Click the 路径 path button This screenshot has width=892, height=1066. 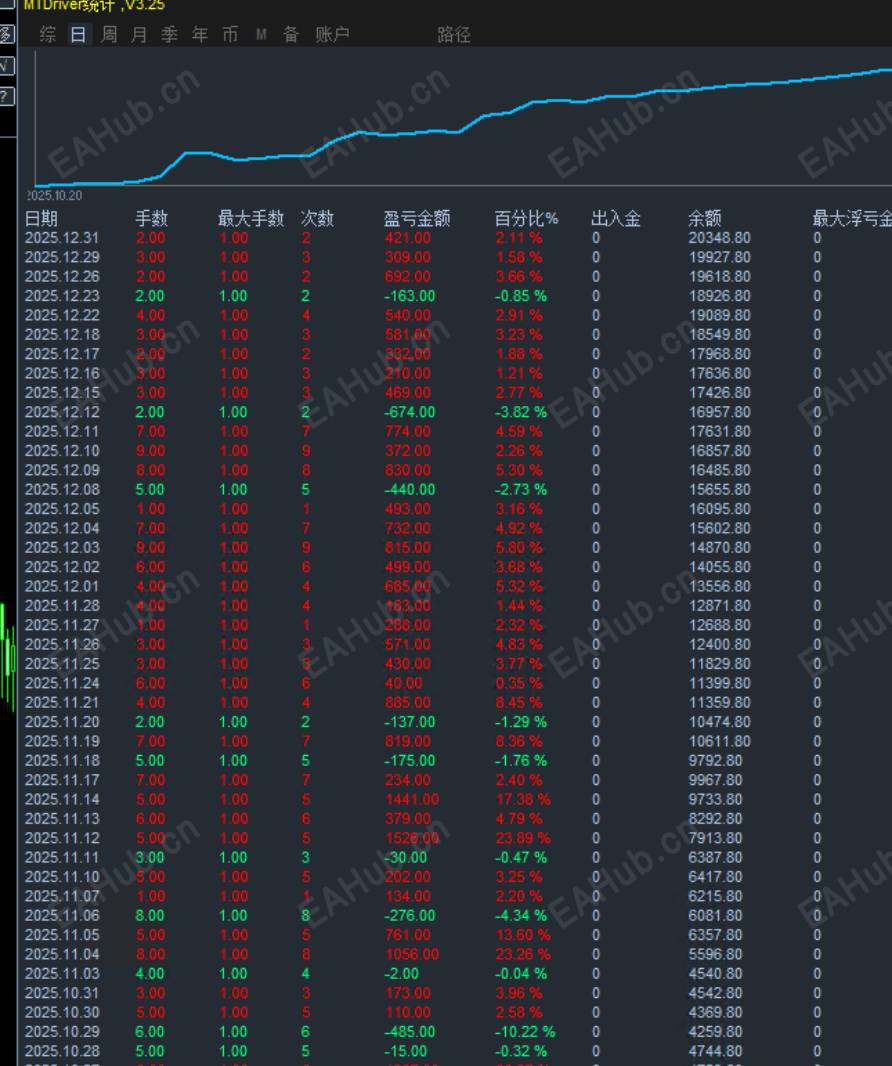coord(454,34)
